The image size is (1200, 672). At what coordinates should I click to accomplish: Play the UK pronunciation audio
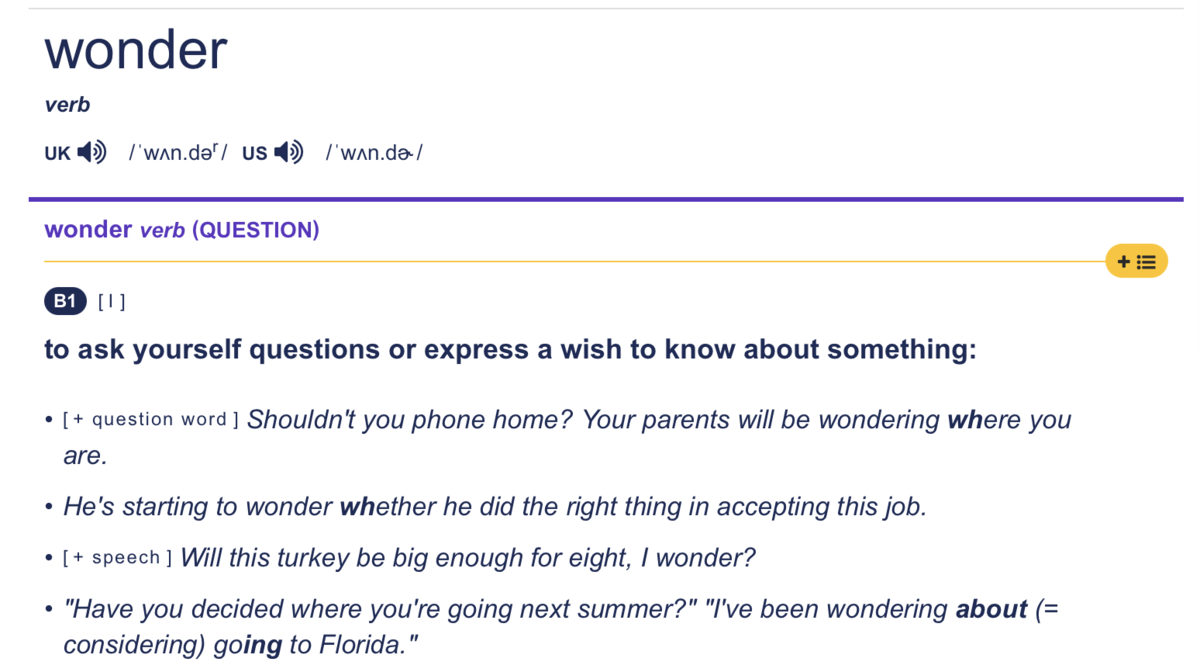[92, 153]
